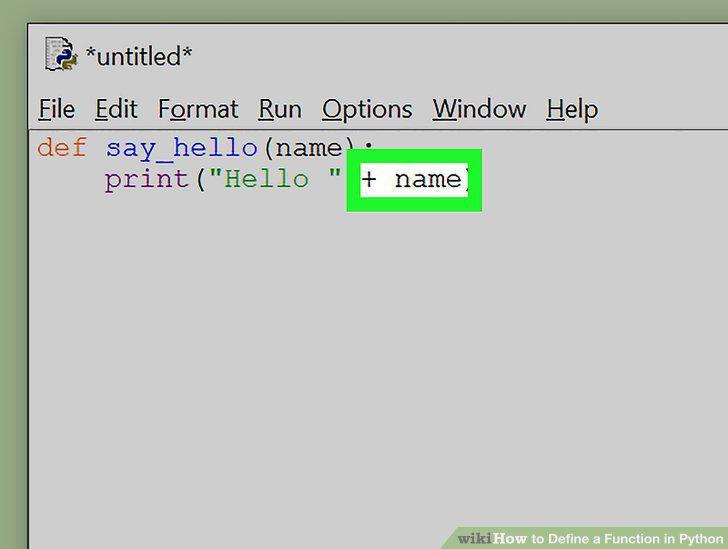Viewport: 728px width, 549px height.
Task: Click '+ name' on the print line
Action: click(411, 180)
